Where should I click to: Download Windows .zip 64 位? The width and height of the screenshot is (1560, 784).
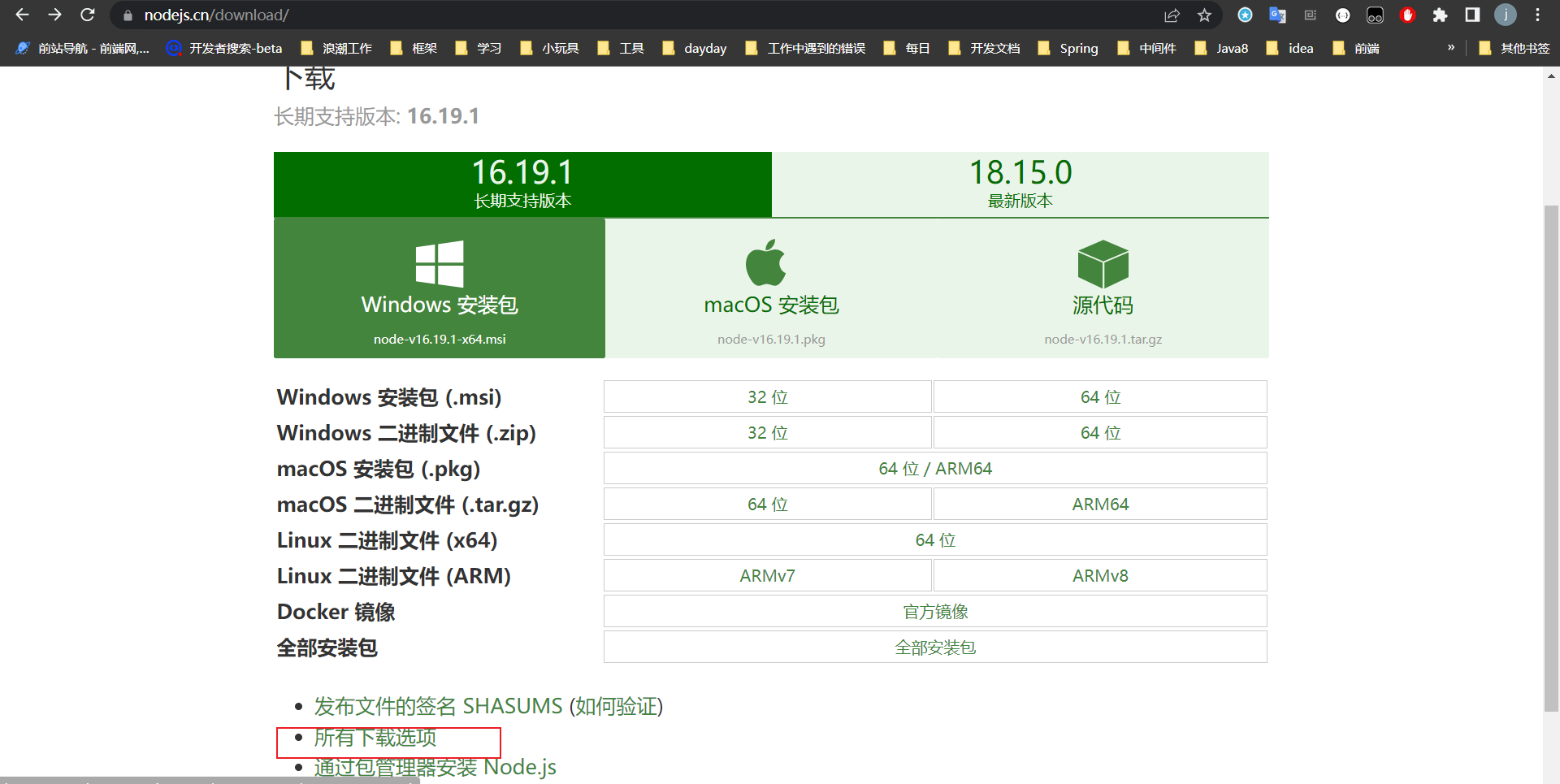pyautogui.click(x=1100, y=432)
